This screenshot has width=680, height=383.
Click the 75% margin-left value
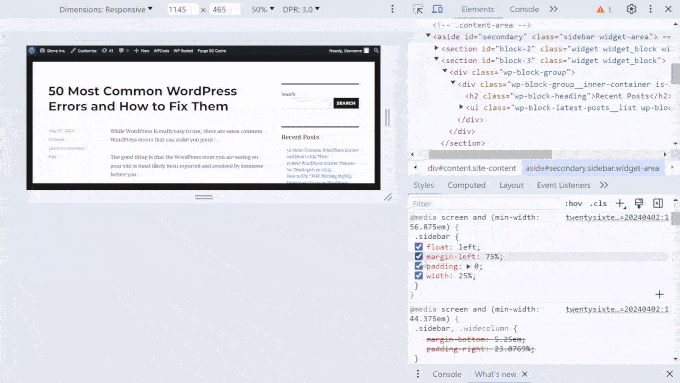[x=493, y=257]
